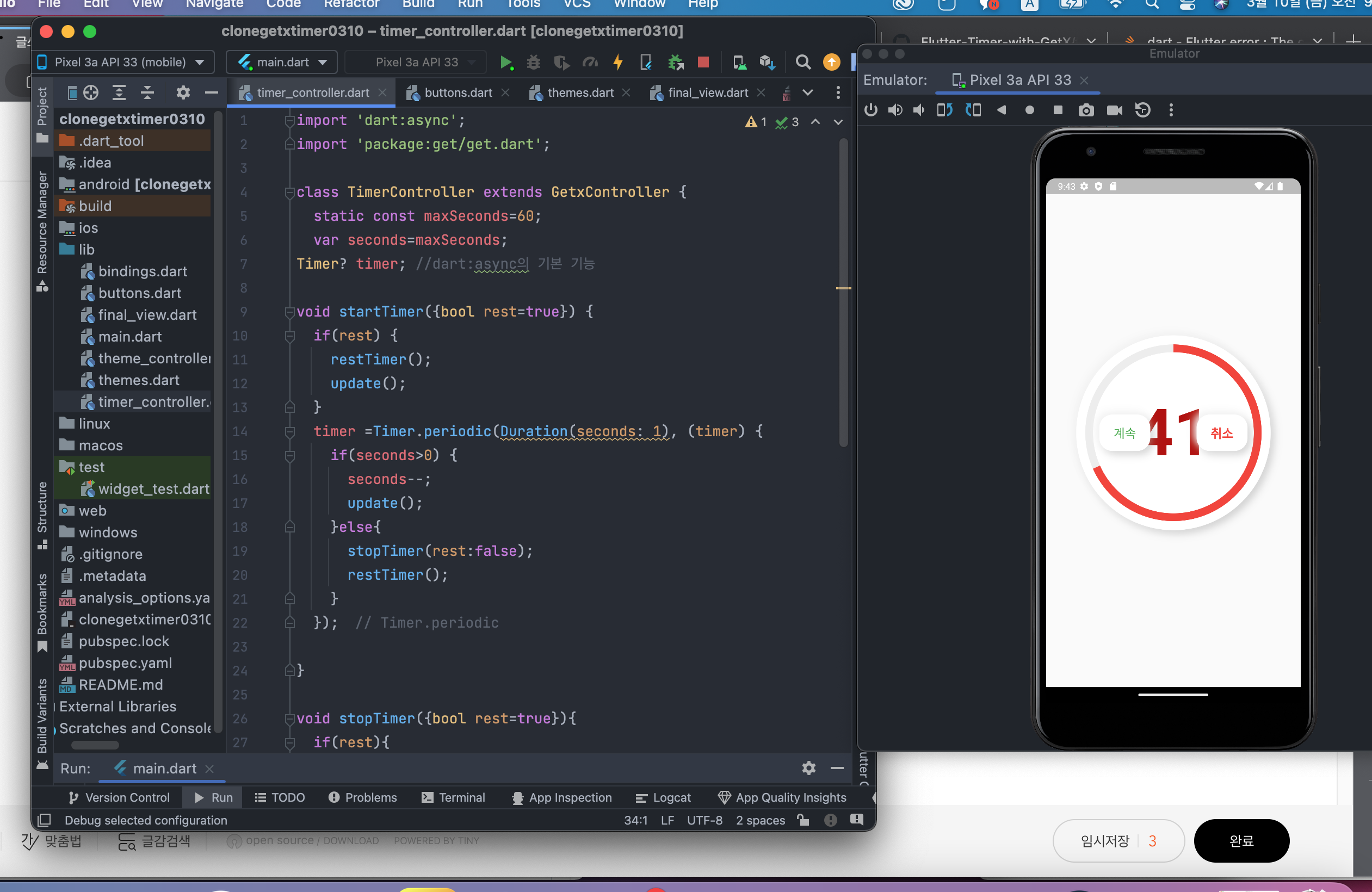Screen dimensions: 1372x892
Task: Power off emulator using power icon
Action: coord(870,110)
